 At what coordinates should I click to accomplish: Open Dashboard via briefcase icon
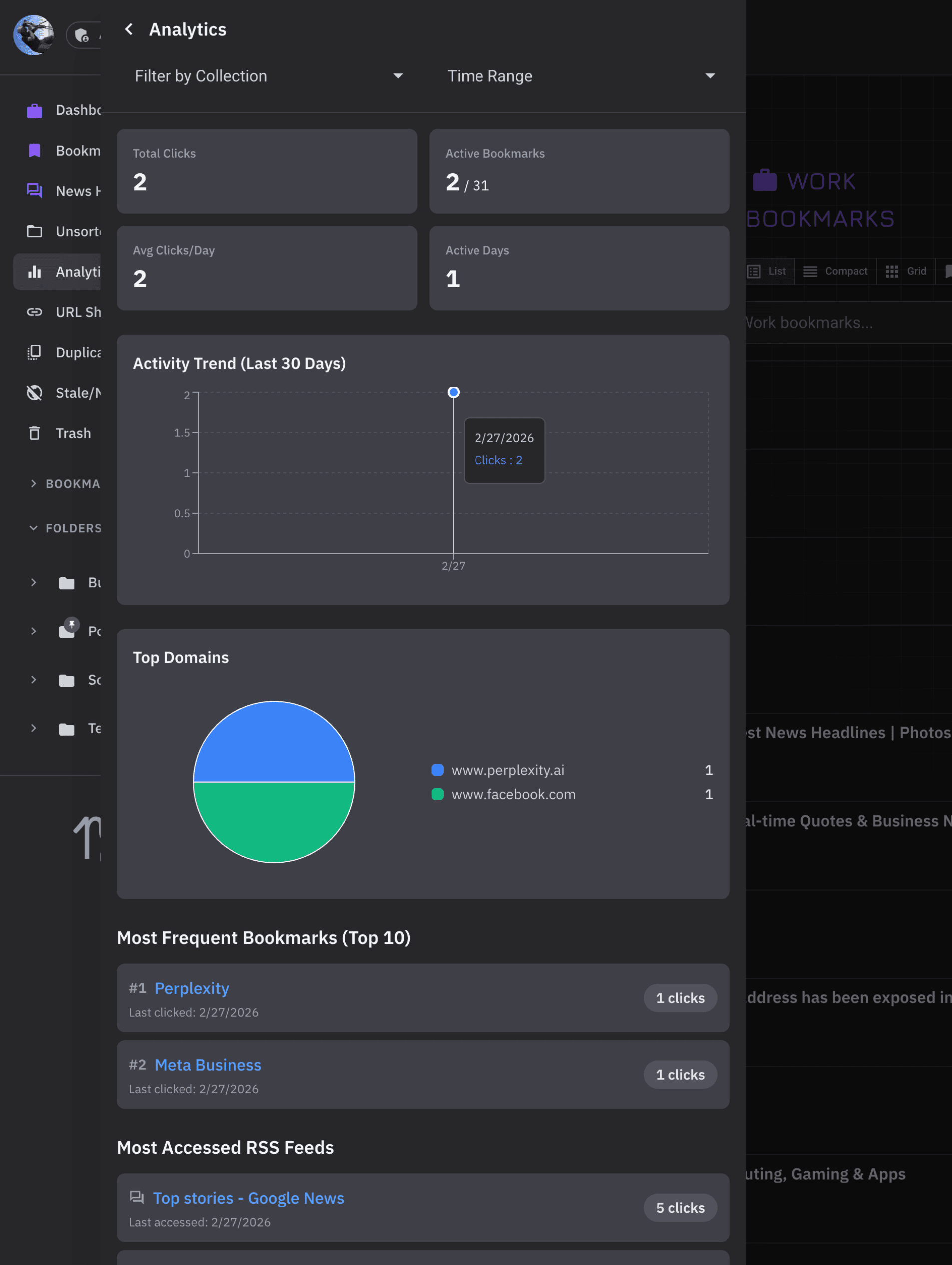click(x=35, y=110)
